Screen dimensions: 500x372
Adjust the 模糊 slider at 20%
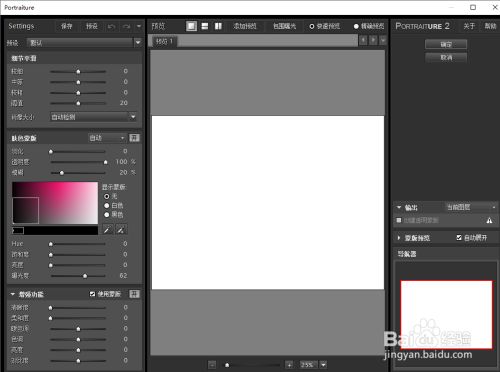62,173
